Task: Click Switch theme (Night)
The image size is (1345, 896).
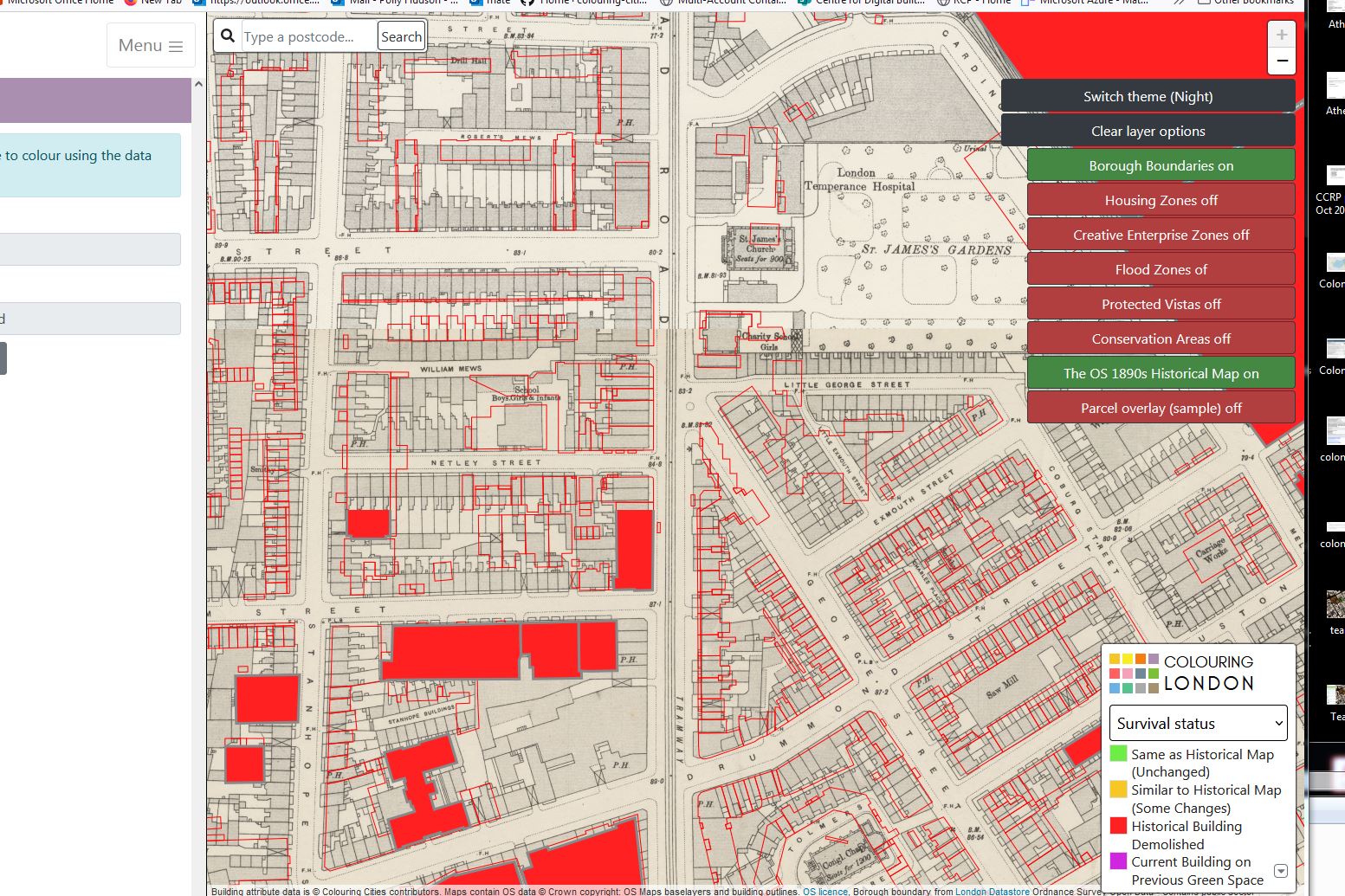Action: [x=1148, y=96]
